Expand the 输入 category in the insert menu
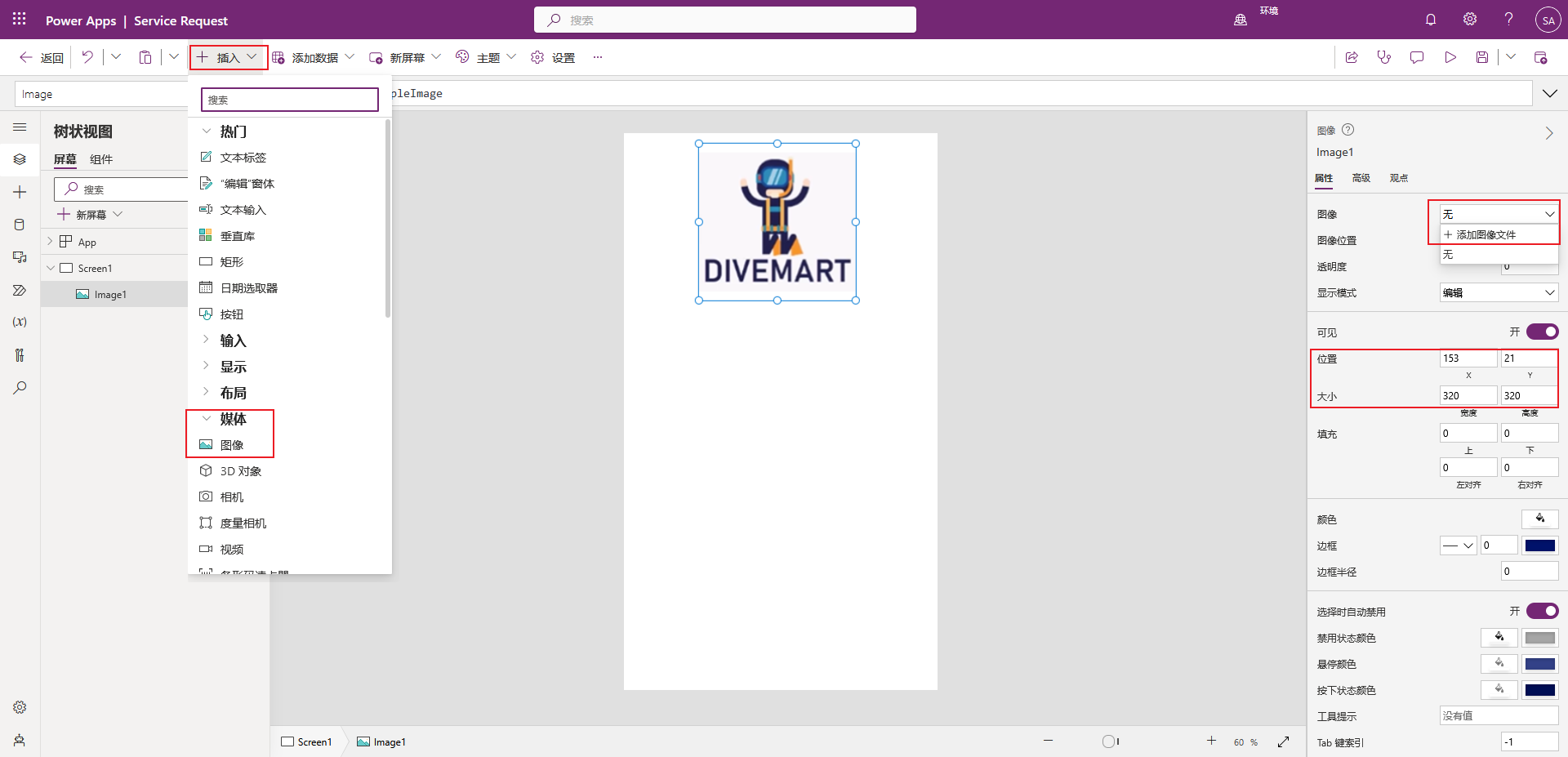 [207, 341]
